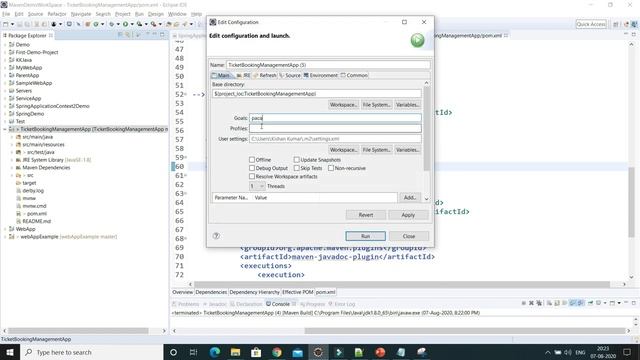Image resolution: width=640 pixels, height=360 pixels.
Task: Click the volume speaker tray icon
Action: click(x=568, y=352)
